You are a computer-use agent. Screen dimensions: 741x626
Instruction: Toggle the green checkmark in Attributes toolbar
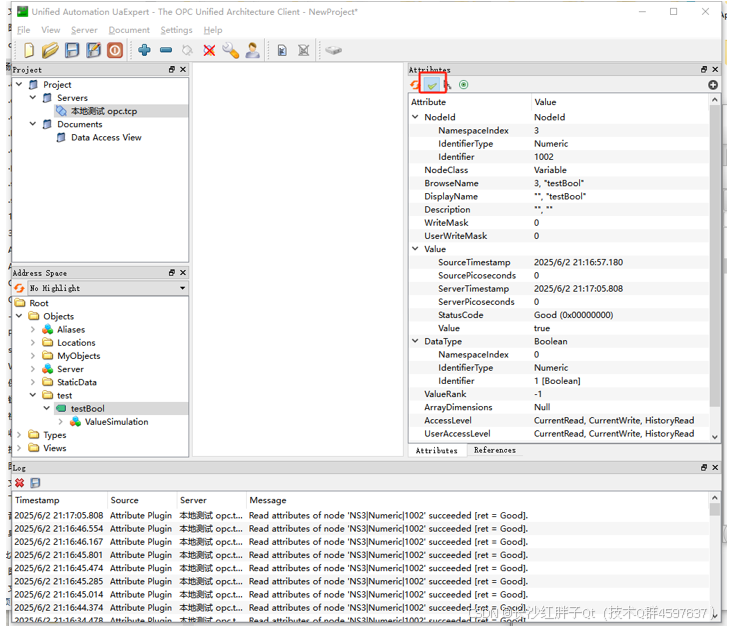433,85
